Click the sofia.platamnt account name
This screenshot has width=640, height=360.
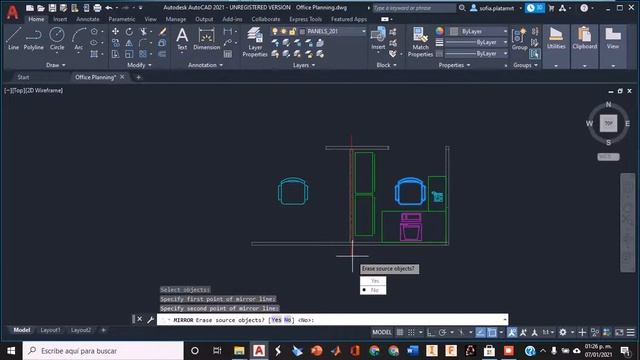[x=496, y=8]
